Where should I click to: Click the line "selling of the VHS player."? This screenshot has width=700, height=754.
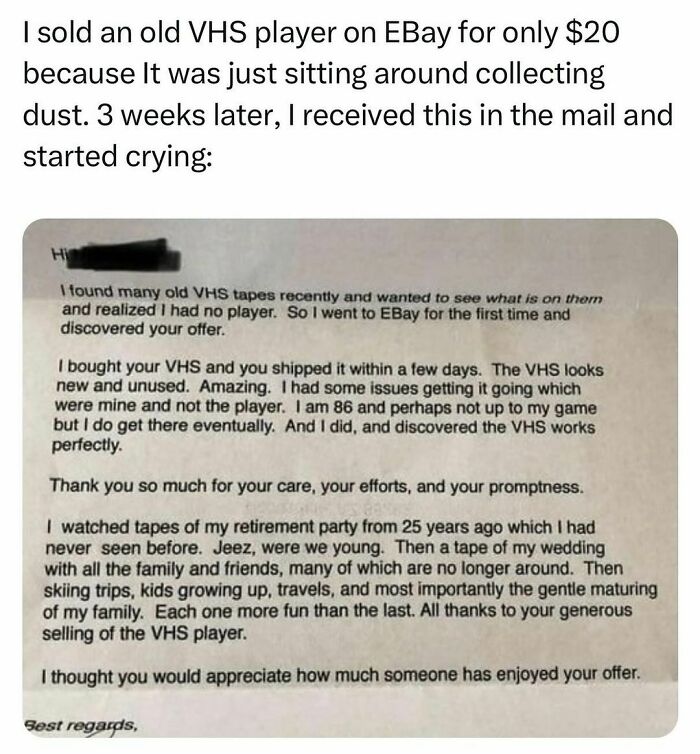click(145, 633)
